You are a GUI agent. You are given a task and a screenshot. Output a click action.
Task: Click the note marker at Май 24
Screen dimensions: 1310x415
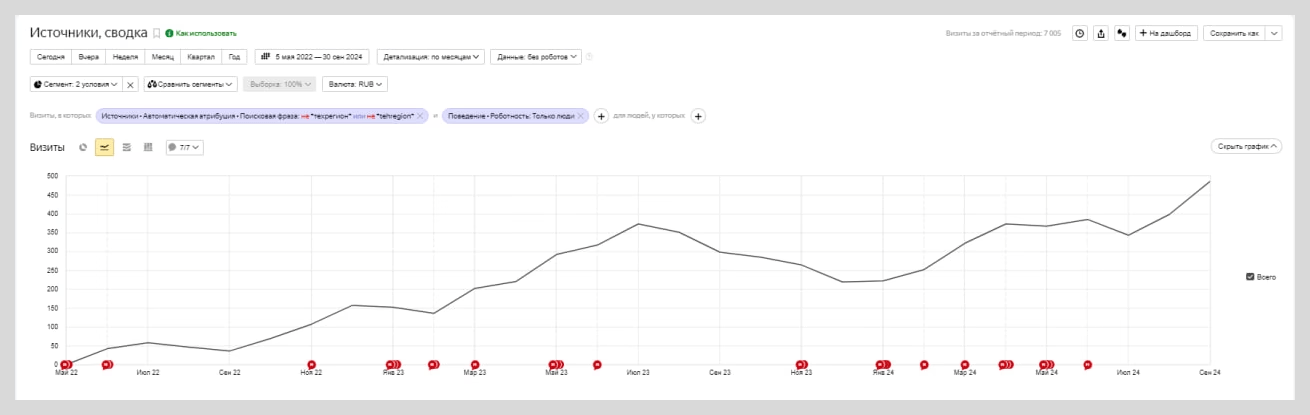click(x=1047, y=365)
